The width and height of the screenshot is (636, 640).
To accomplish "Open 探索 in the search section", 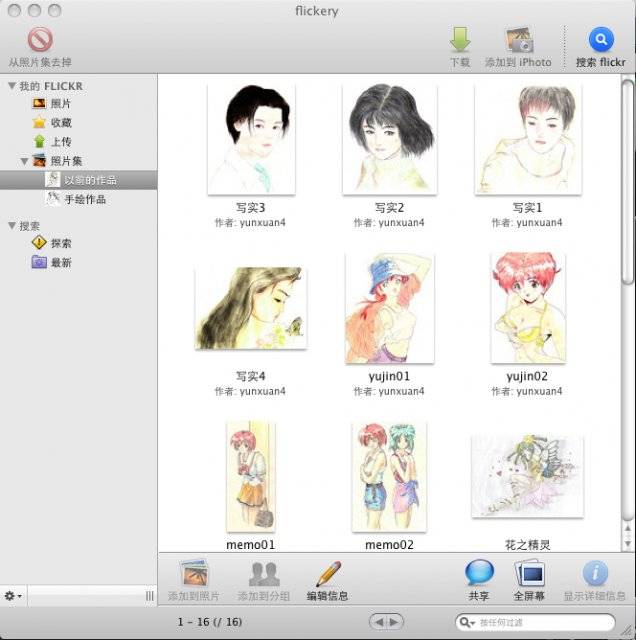I will tap(60, 243).
